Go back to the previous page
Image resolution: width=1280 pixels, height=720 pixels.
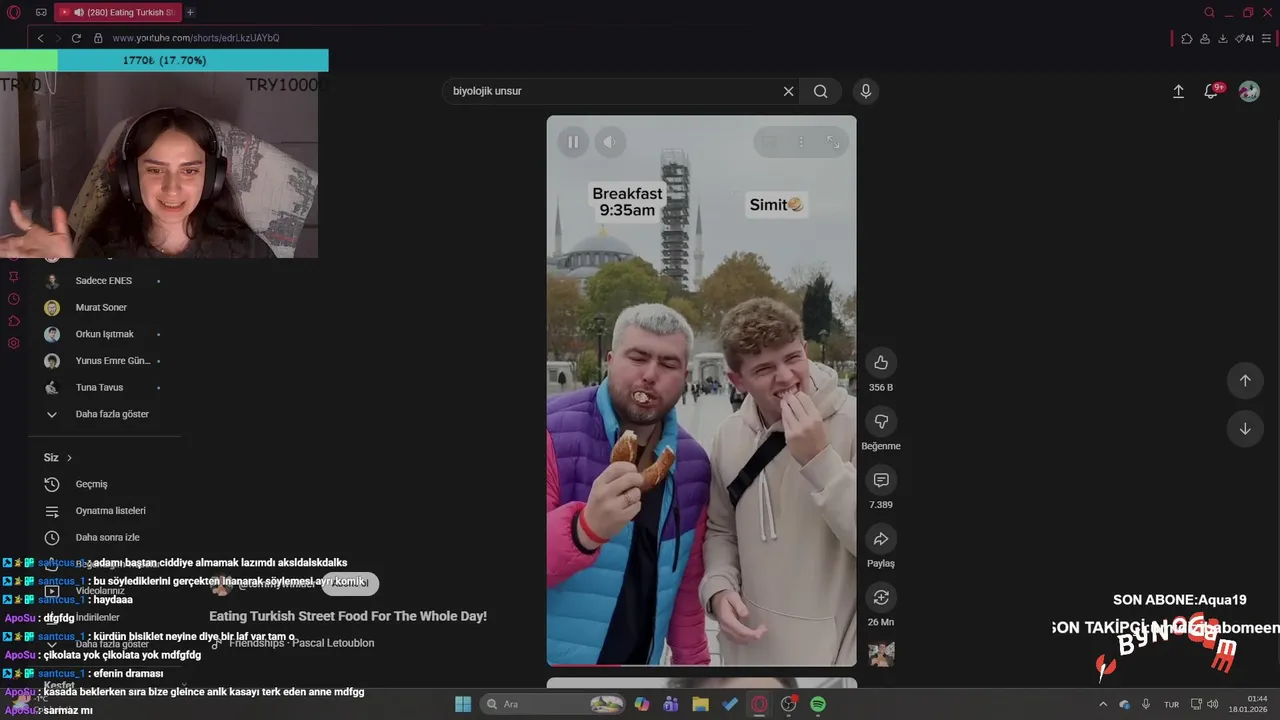coord(40,38)
